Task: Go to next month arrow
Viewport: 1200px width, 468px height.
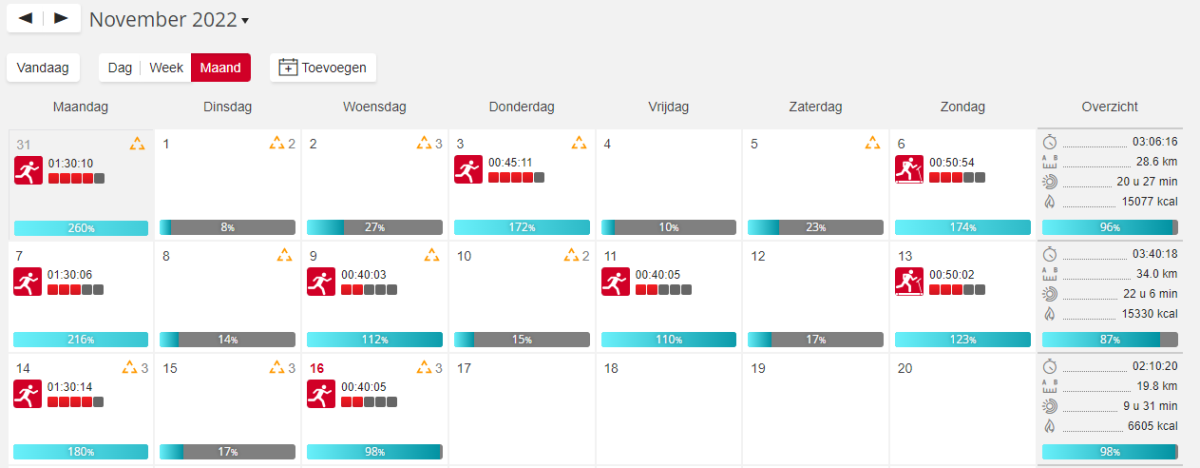Action: [61, 18]
